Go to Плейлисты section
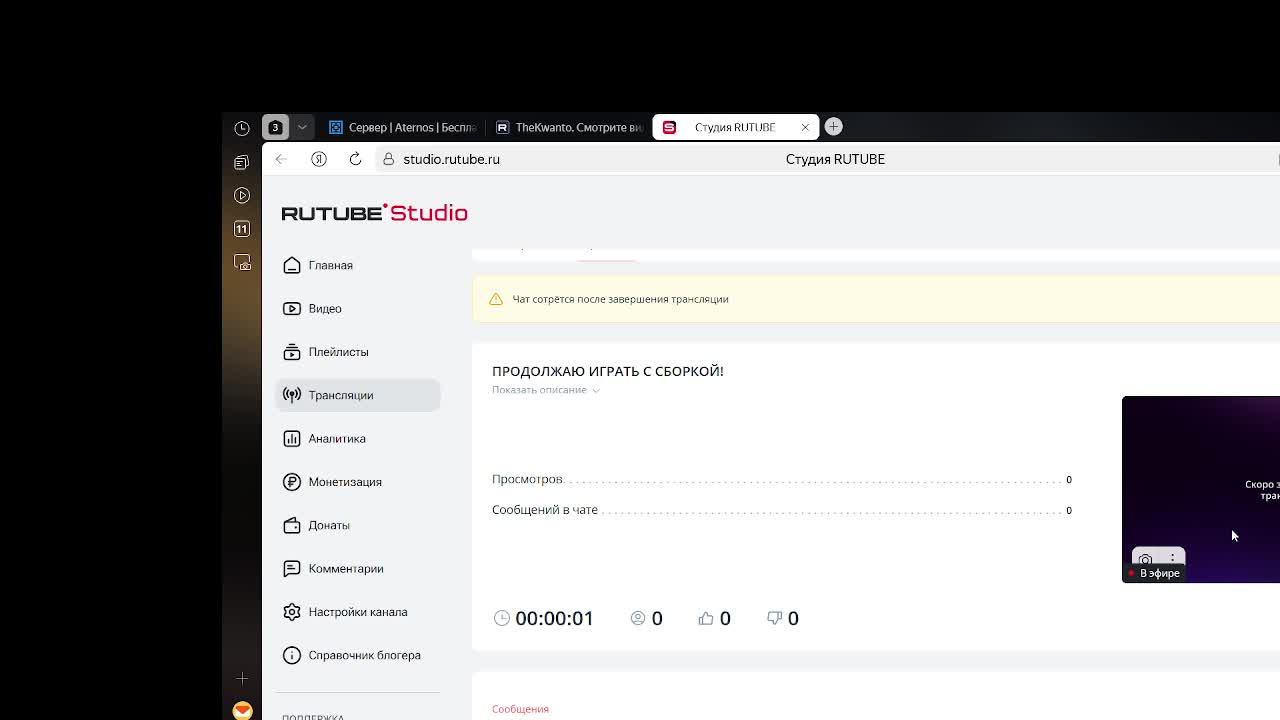This screenshot has width=1280, height=720. tap(357, 352)
